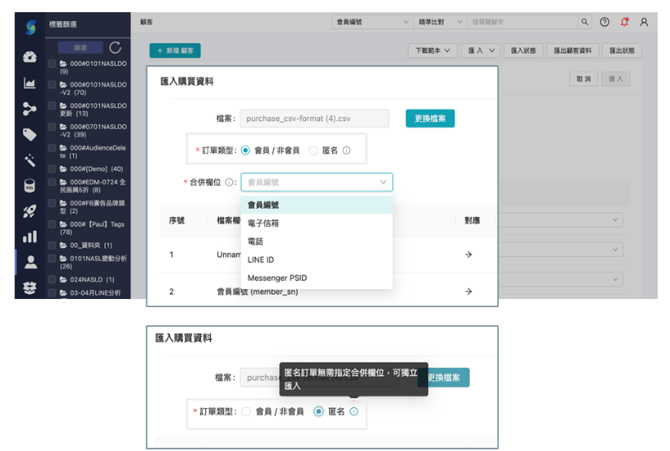Open the line chart analytics sidebar icon
This screenshot has height=451, width=670.
[30, 83]
